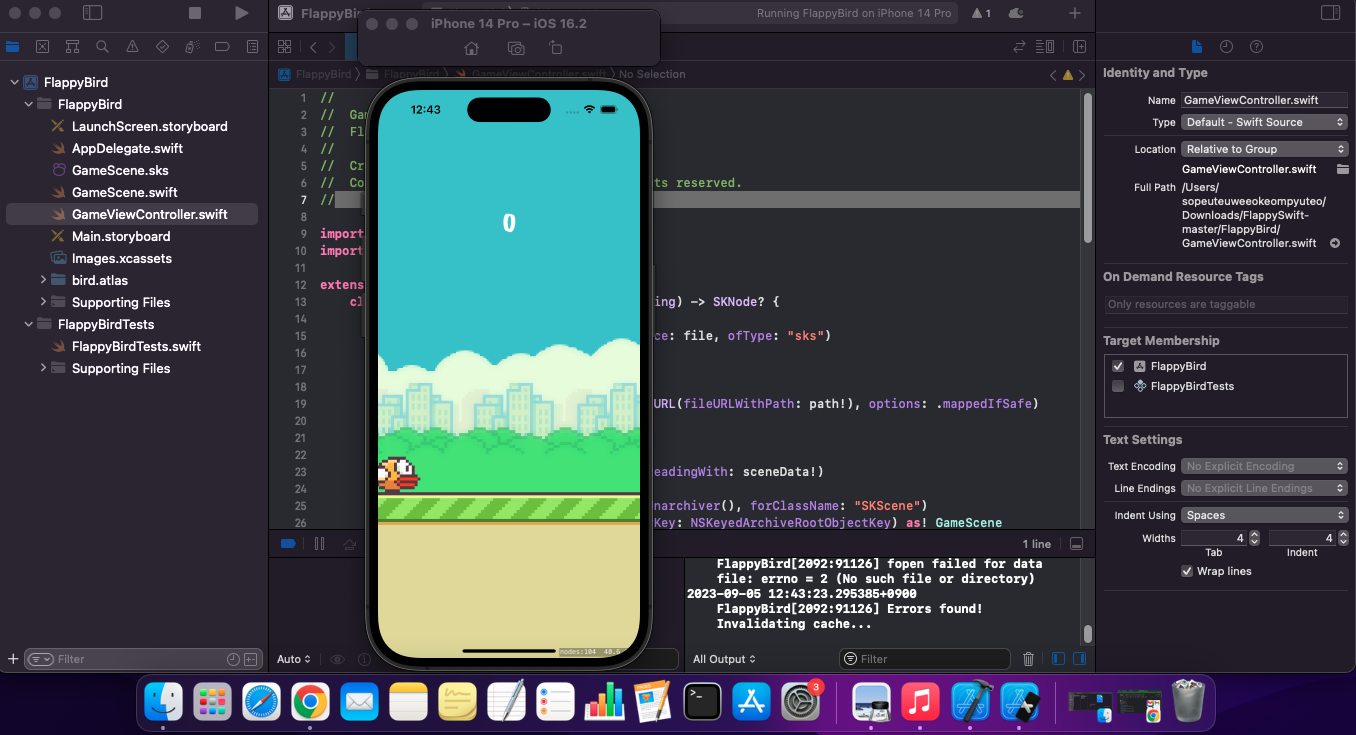Open the Auto variables scope popup
This screenshot has height=735, width=1356.
[x=294, y=659]
